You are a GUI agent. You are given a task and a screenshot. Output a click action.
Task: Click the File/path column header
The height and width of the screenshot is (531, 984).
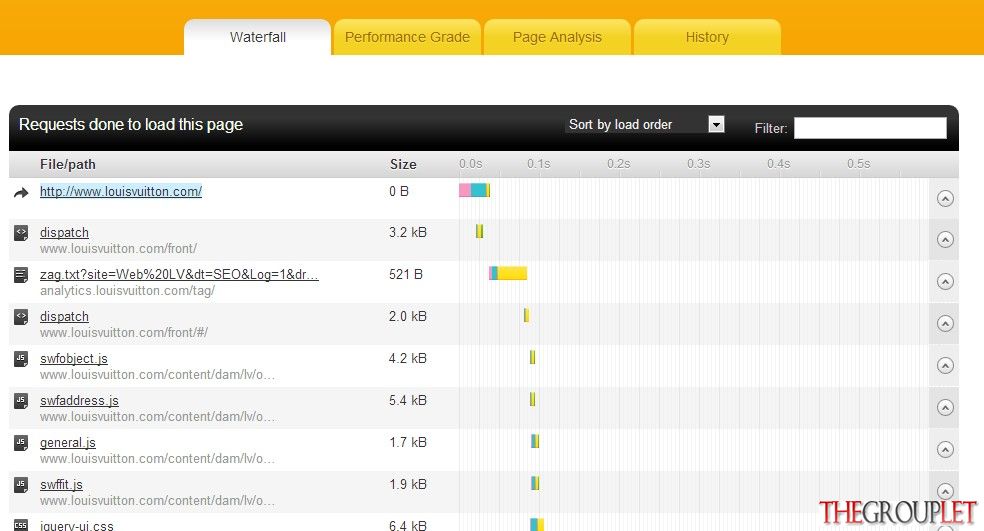point(68,164)
